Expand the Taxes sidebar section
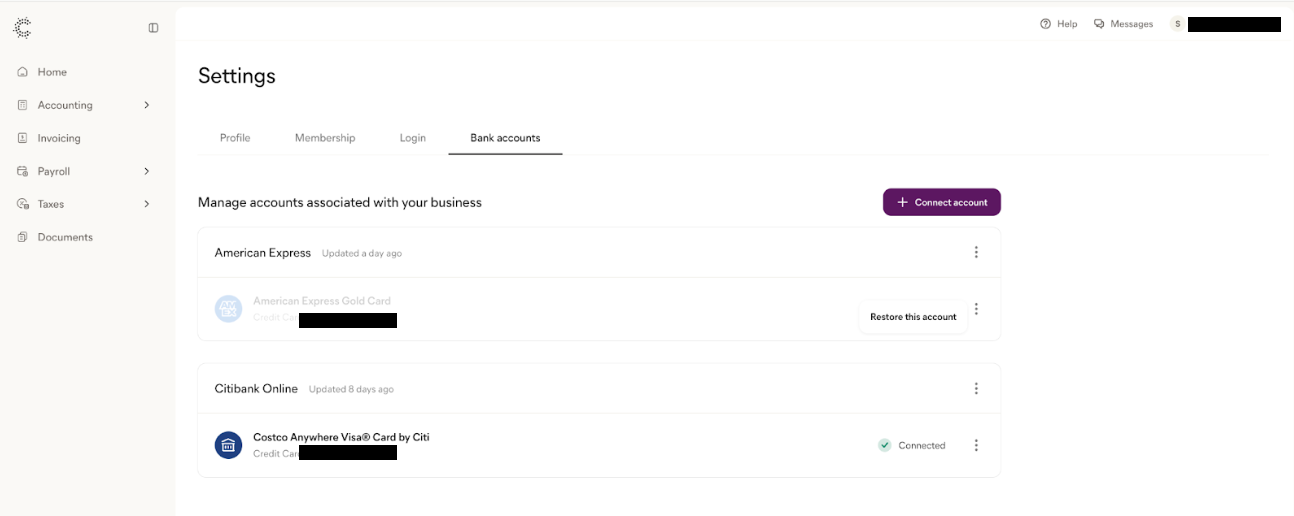Viewport: 1294px width, 516px height. [x=146, y=204]
